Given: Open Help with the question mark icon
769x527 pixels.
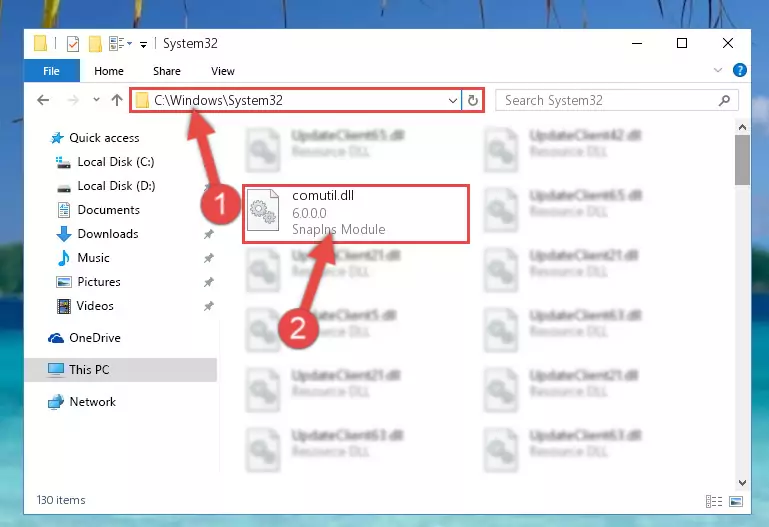Looking at the screenshot, I should coord(740,70).
